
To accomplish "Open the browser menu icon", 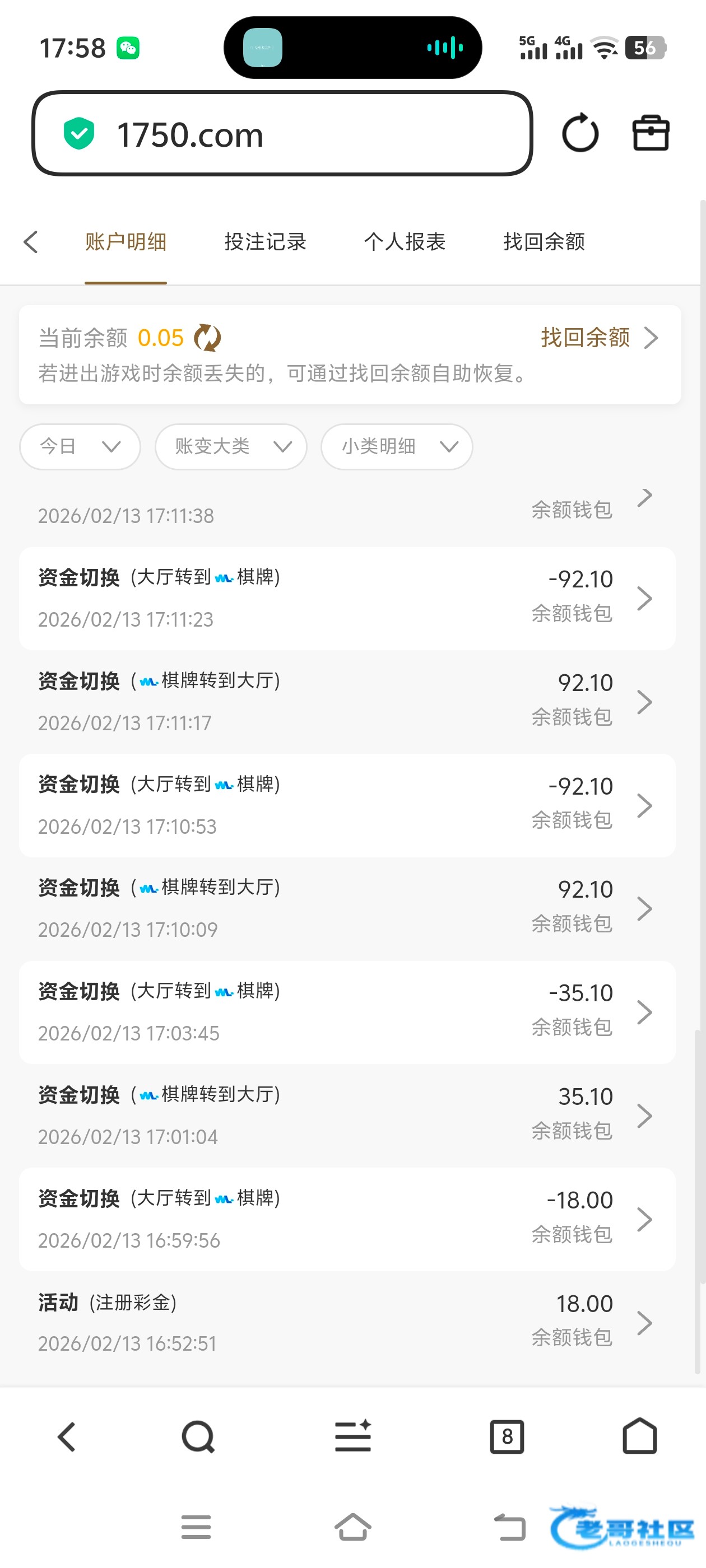I will point(352,1437).
